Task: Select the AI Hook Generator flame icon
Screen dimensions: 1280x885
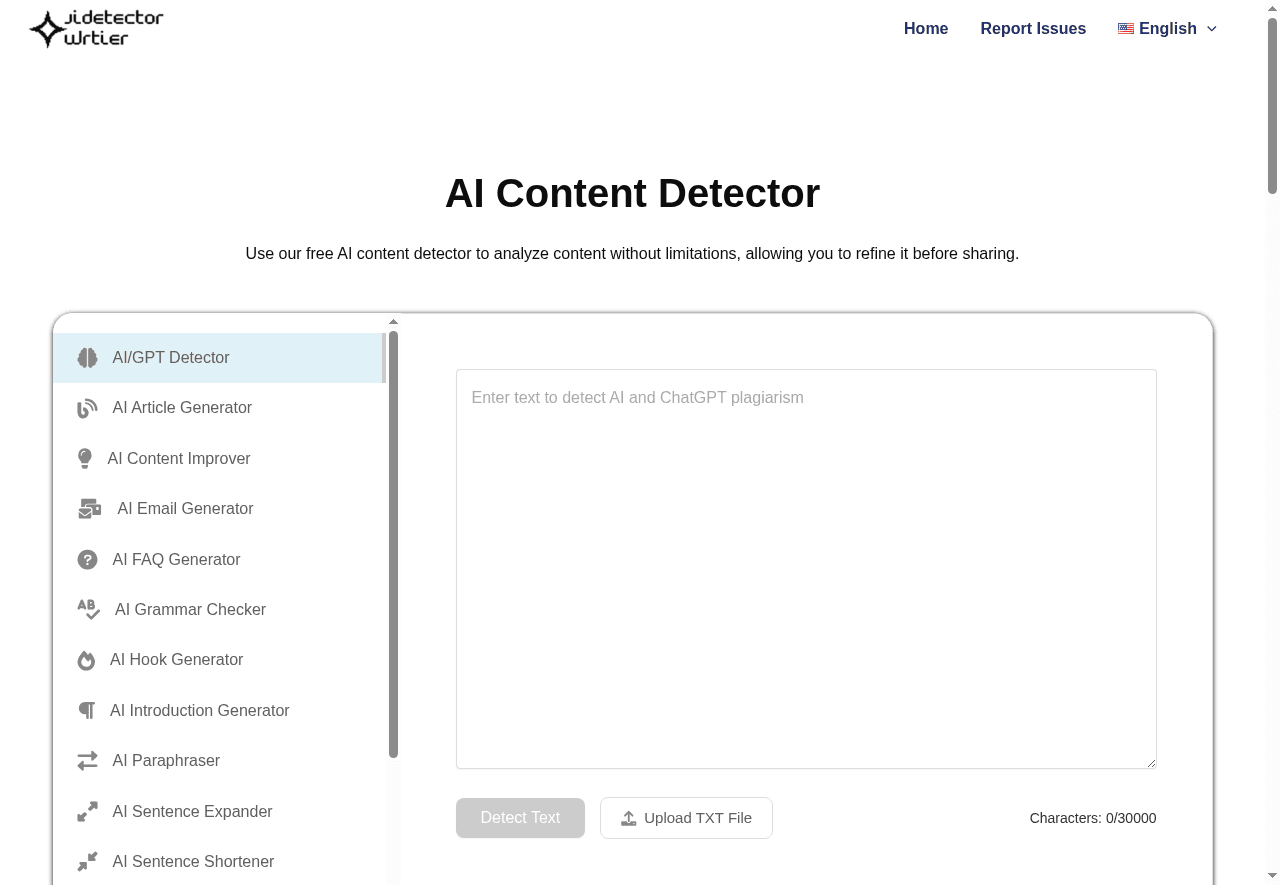Action: 86,660
